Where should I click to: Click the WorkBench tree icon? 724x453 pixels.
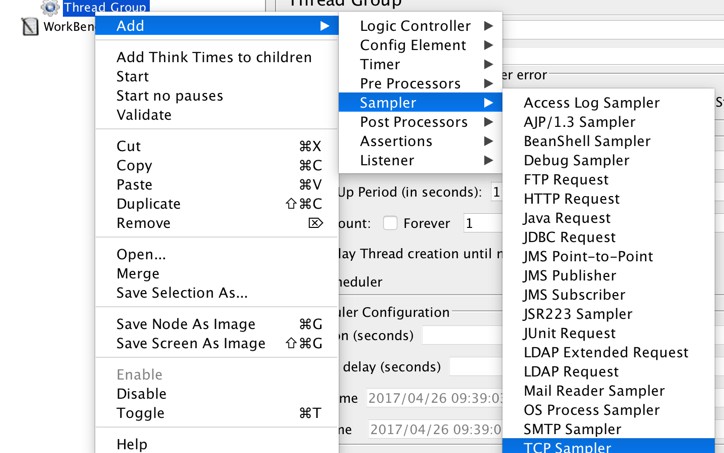[x=30, y=27]
